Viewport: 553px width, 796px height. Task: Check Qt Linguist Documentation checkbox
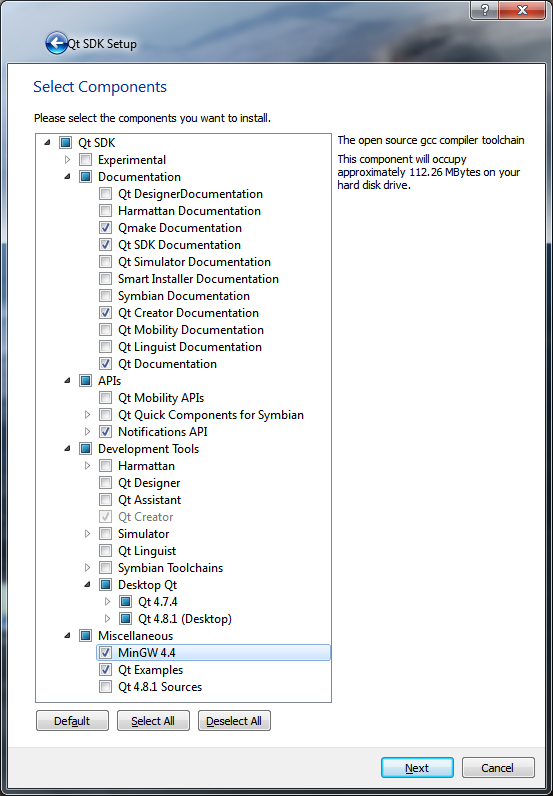point(105,347)
